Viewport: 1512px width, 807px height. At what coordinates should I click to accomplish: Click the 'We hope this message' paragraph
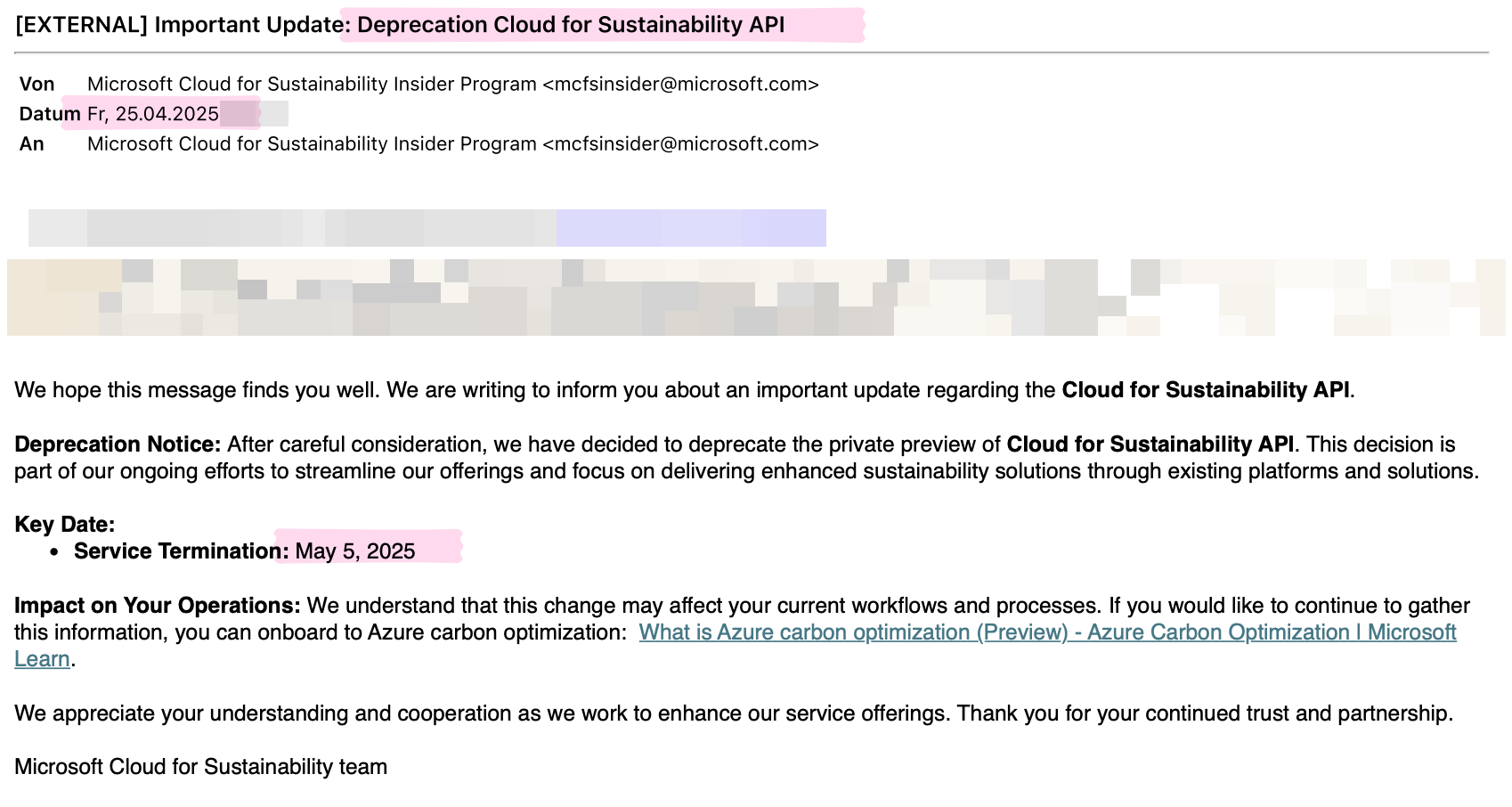[x=685, y=390]
